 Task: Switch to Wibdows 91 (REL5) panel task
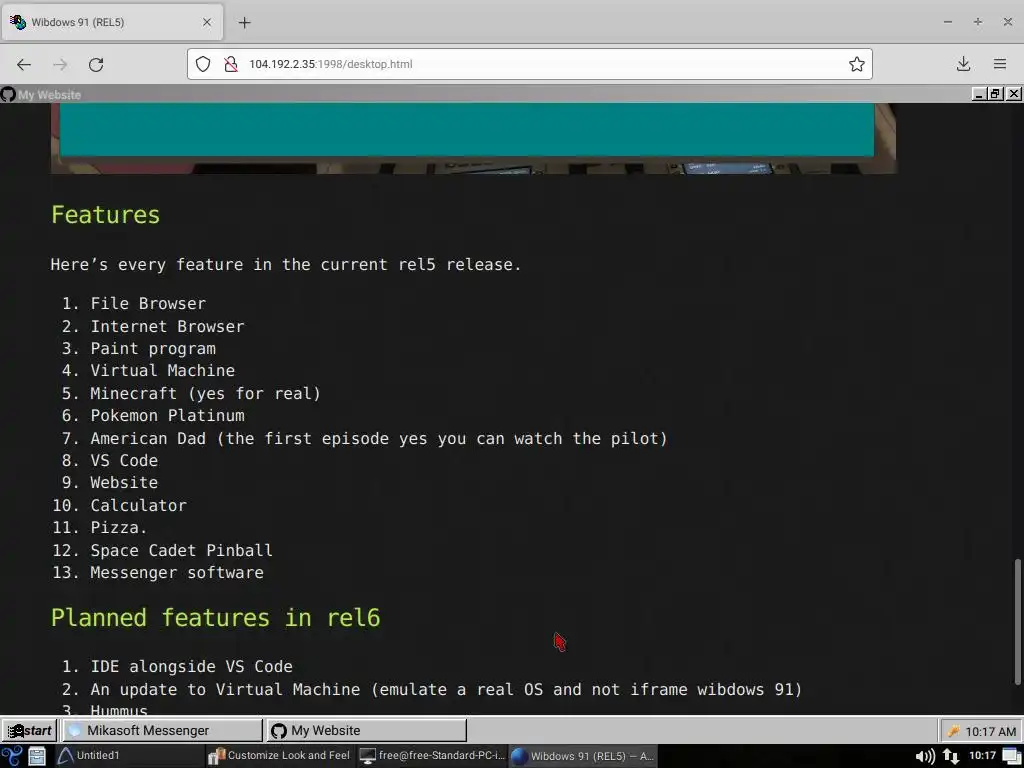583,756
